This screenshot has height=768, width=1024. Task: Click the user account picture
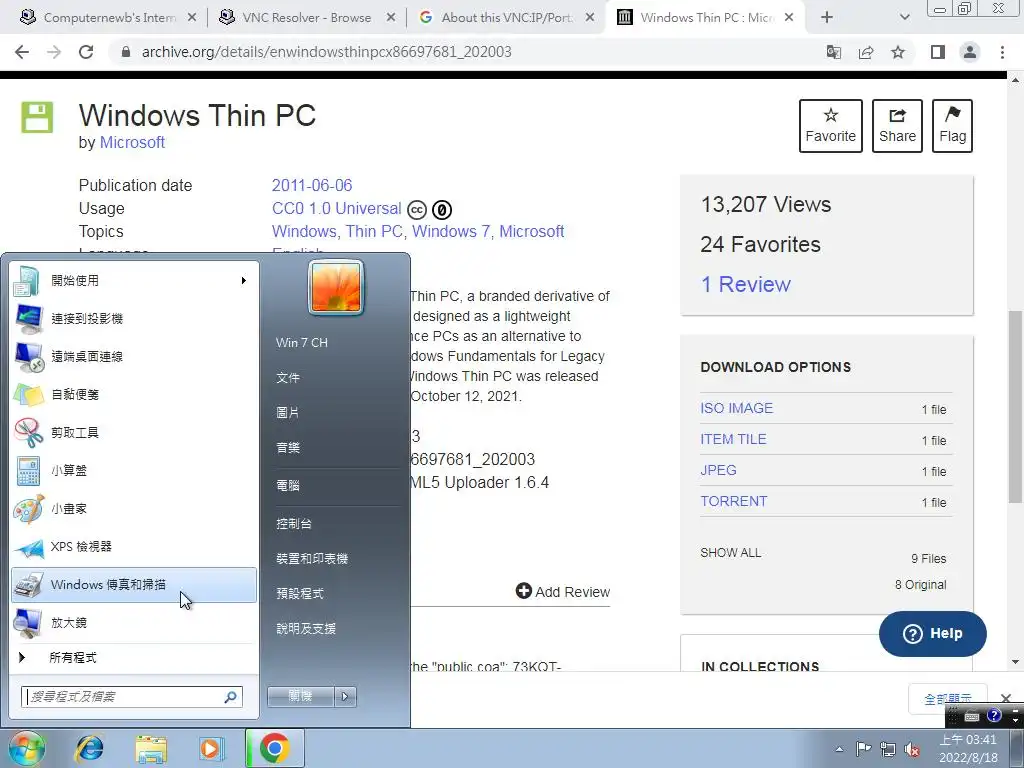pos(336,287)
